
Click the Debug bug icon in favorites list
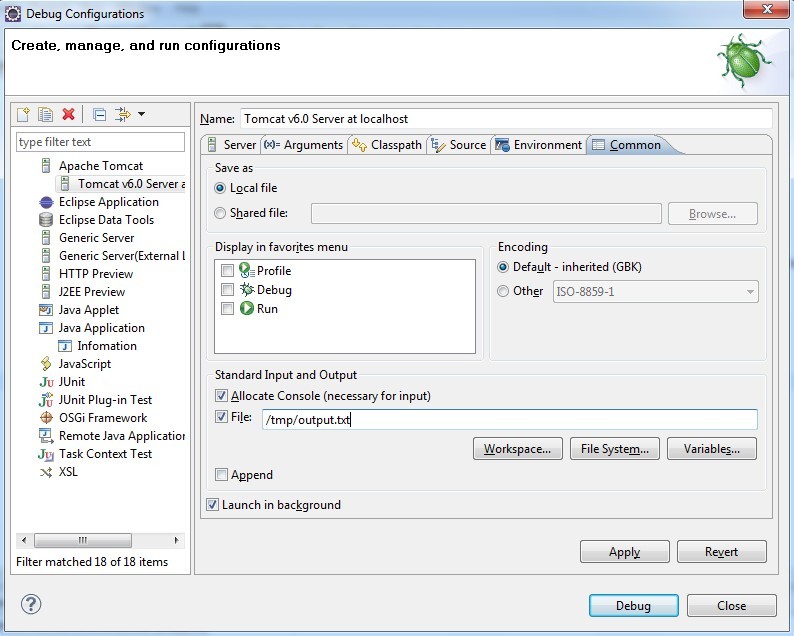pos(247,289)
